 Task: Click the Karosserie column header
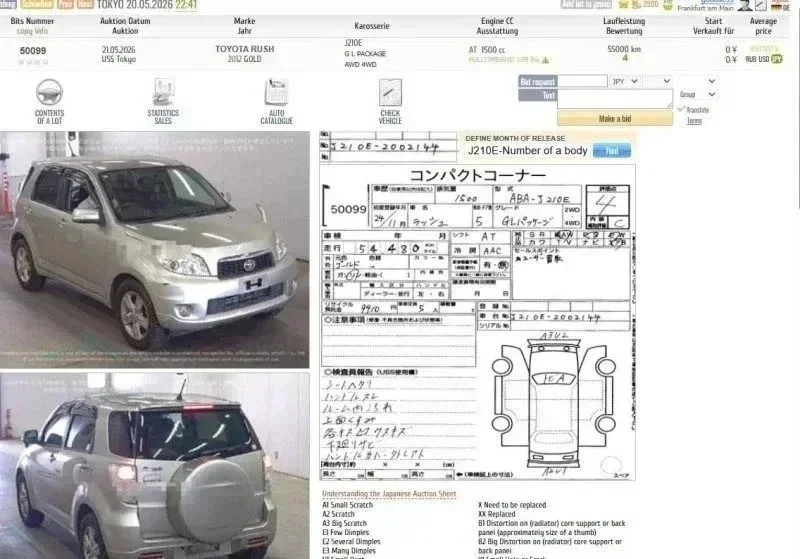372,26
